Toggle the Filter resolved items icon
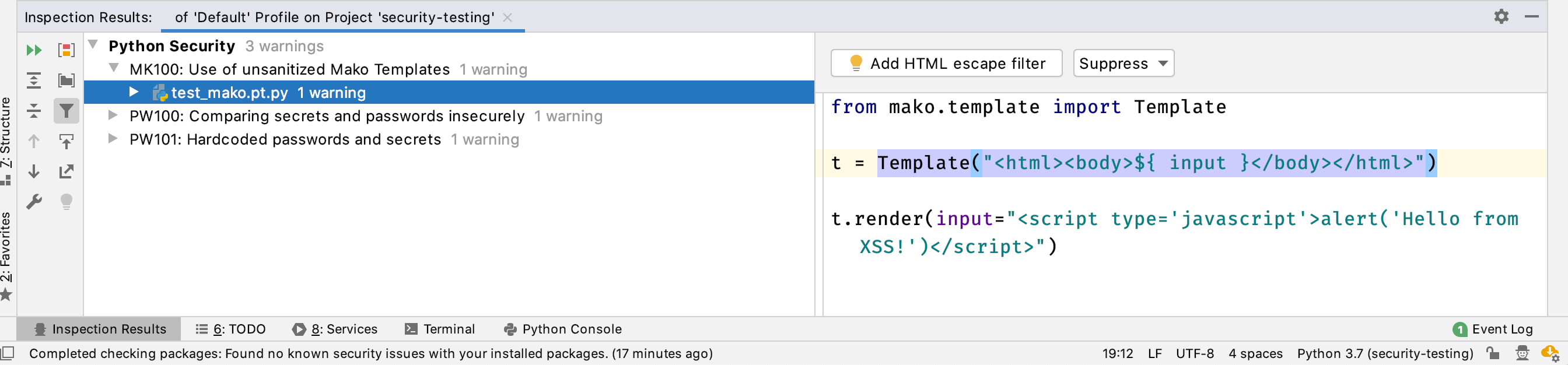 point(66,111)
